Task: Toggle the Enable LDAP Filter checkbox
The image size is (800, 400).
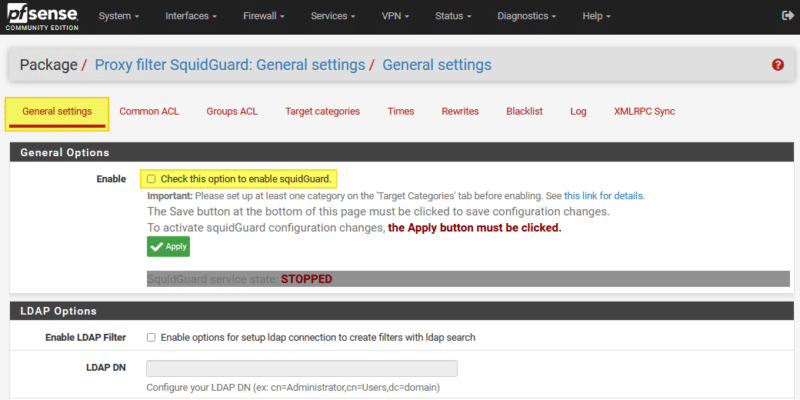Action: click(x=151, y=338)
